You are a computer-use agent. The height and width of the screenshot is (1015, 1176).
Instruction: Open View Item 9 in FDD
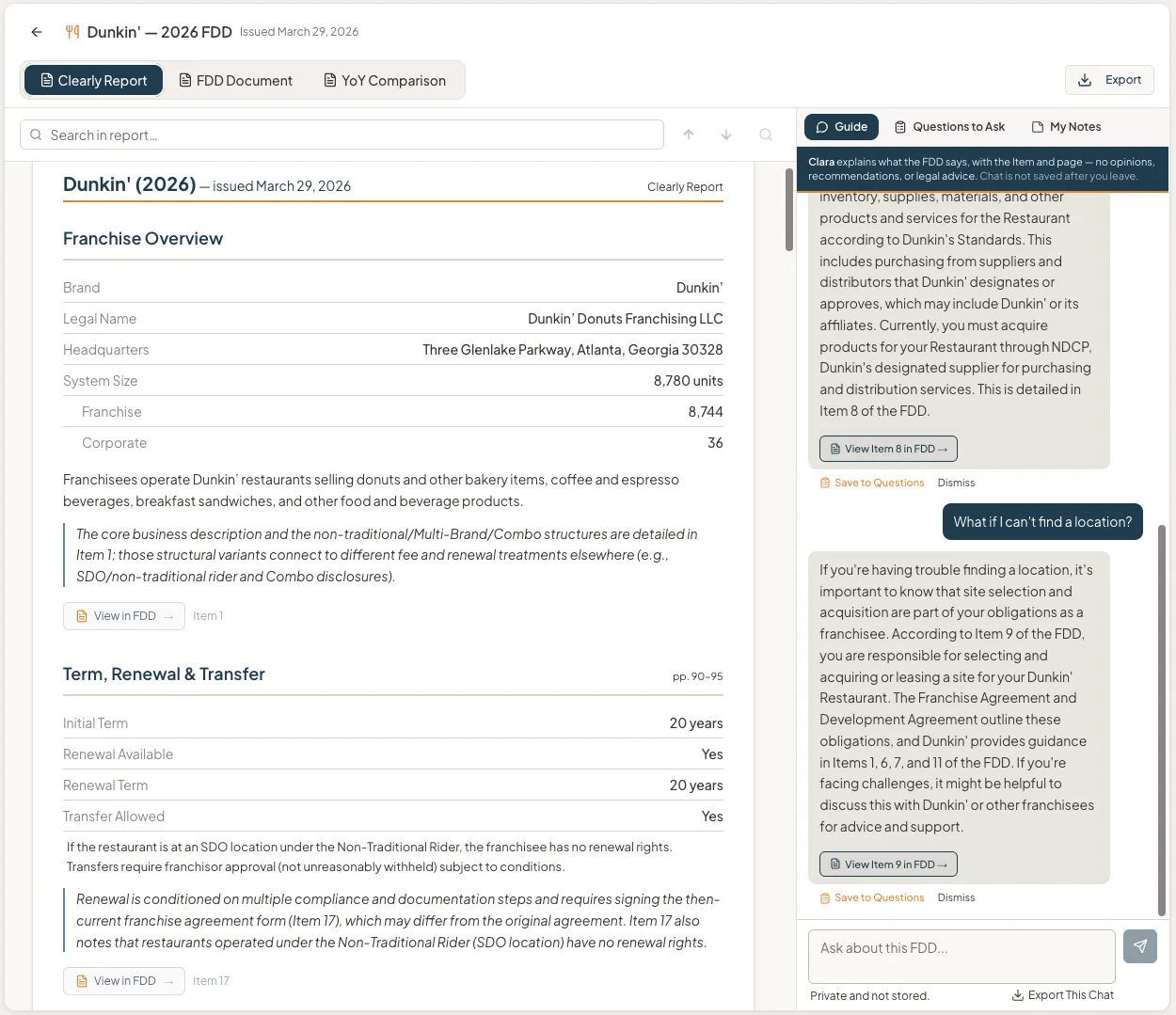point(889,864)
